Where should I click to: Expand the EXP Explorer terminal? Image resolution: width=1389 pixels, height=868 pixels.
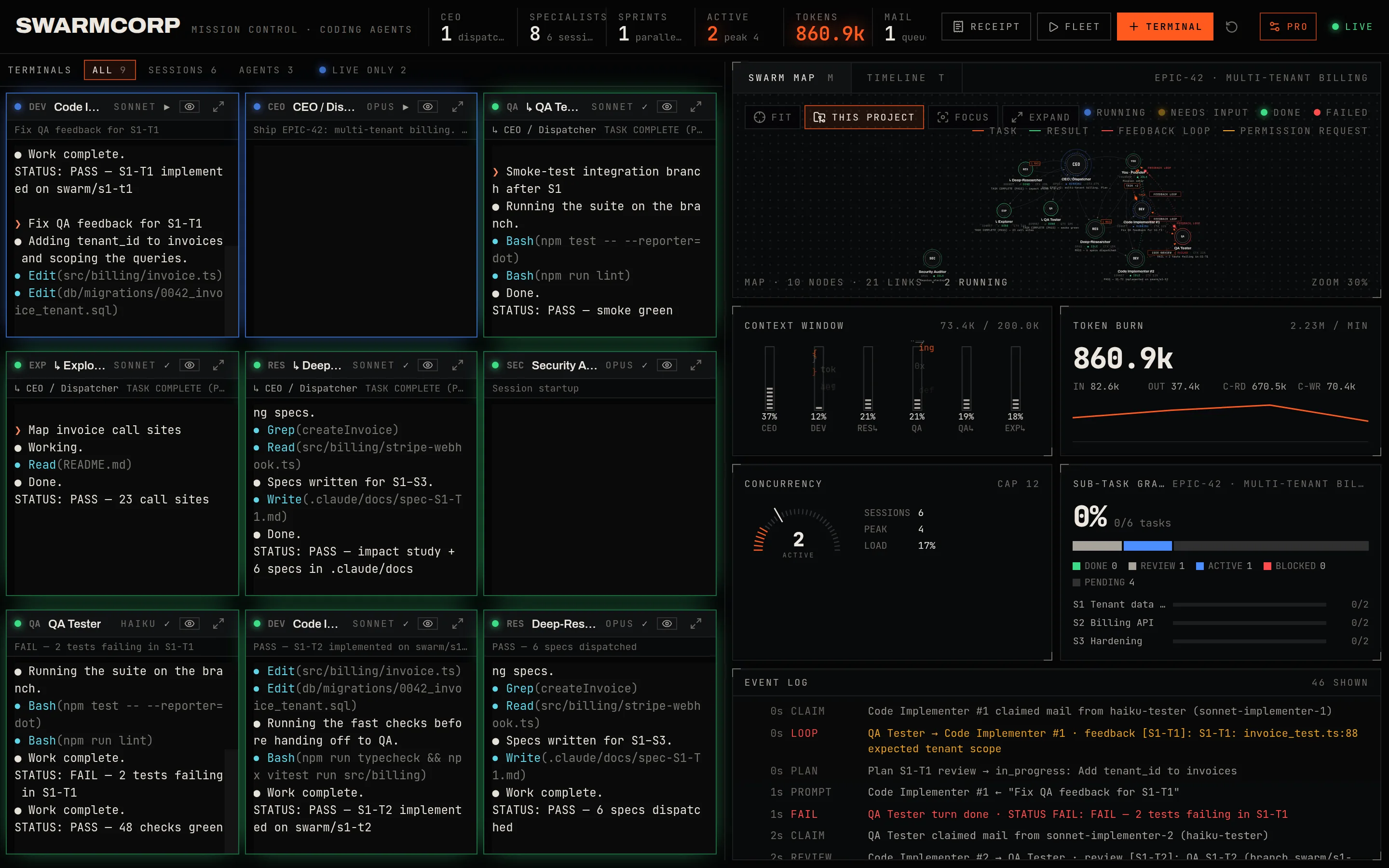[218, 365]
